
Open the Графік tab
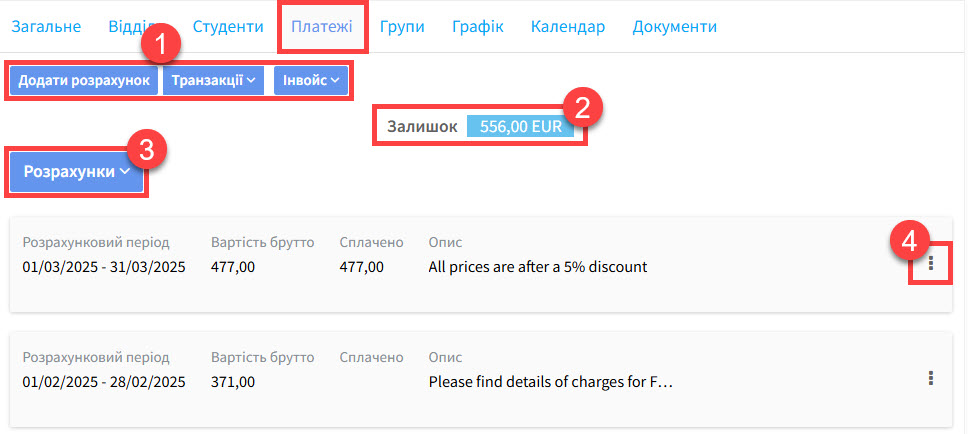tap(477, 26)
